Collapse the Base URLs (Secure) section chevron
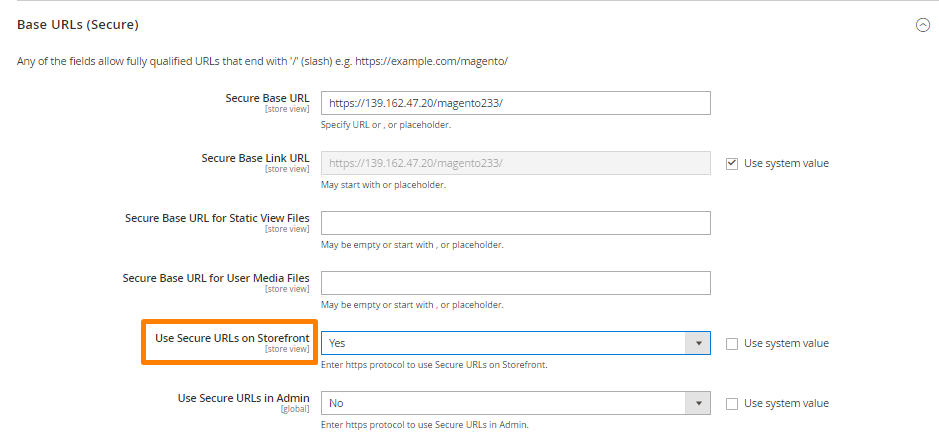 click(923, 25)
